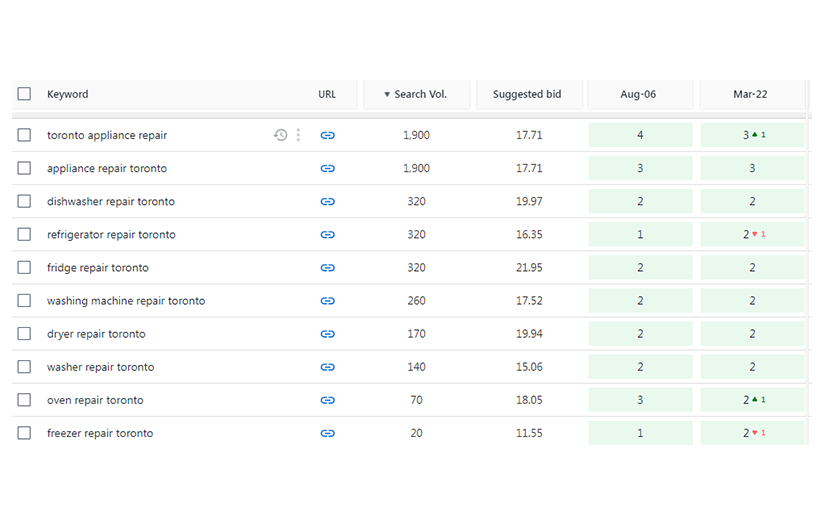Tick the refrigerator repair toronto checkbox

24,235
